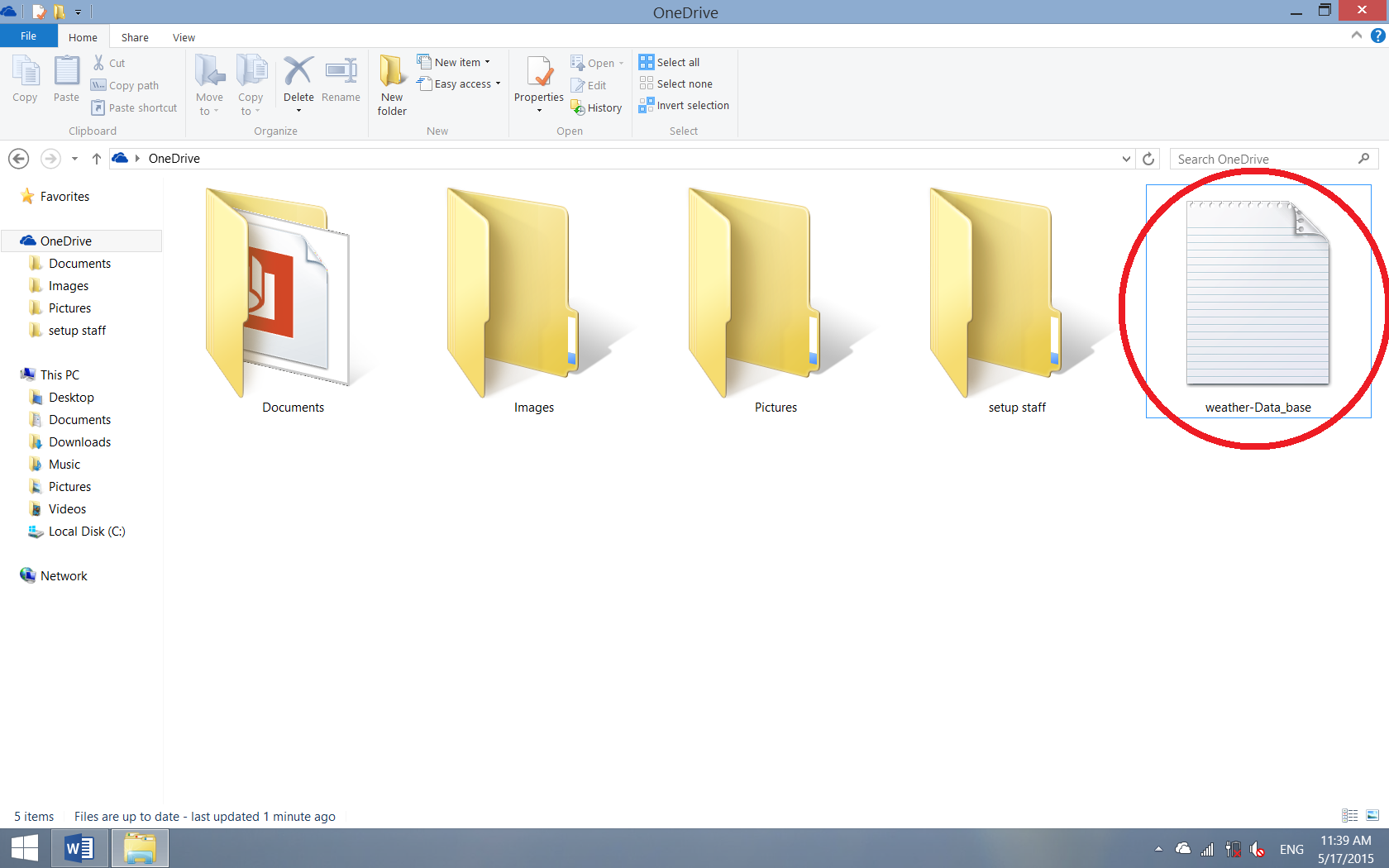Viewport: 1389px width, 868px height.
Task: Click the Edit command in ribbon
Action: 589,85
